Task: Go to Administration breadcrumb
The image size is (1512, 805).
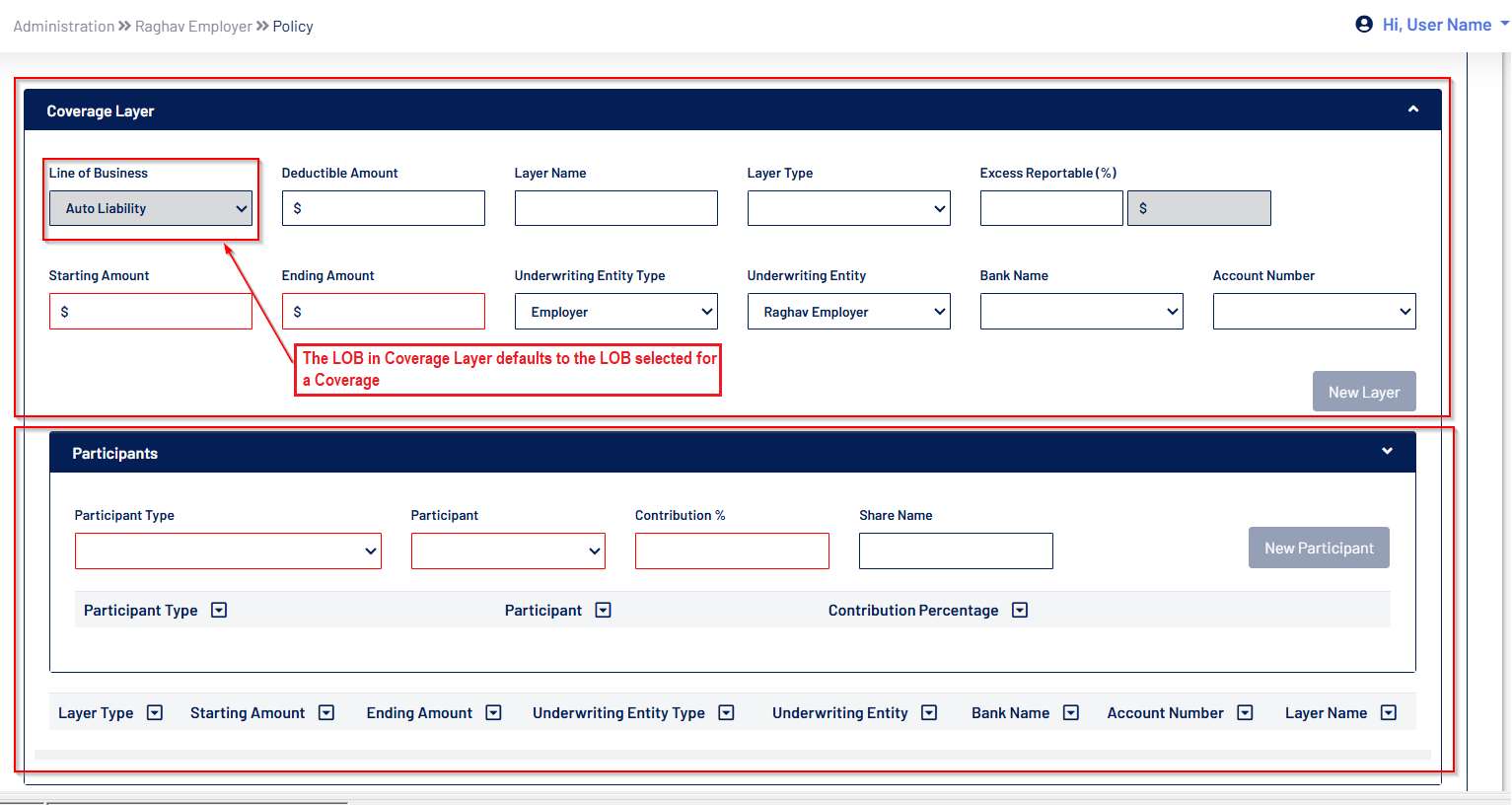Action: coord(64,27)
